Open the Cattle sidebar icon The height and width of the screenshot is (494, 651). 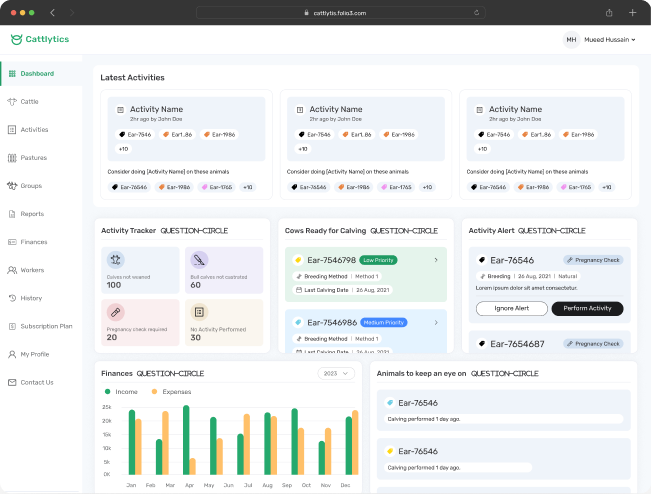[11, 101]
